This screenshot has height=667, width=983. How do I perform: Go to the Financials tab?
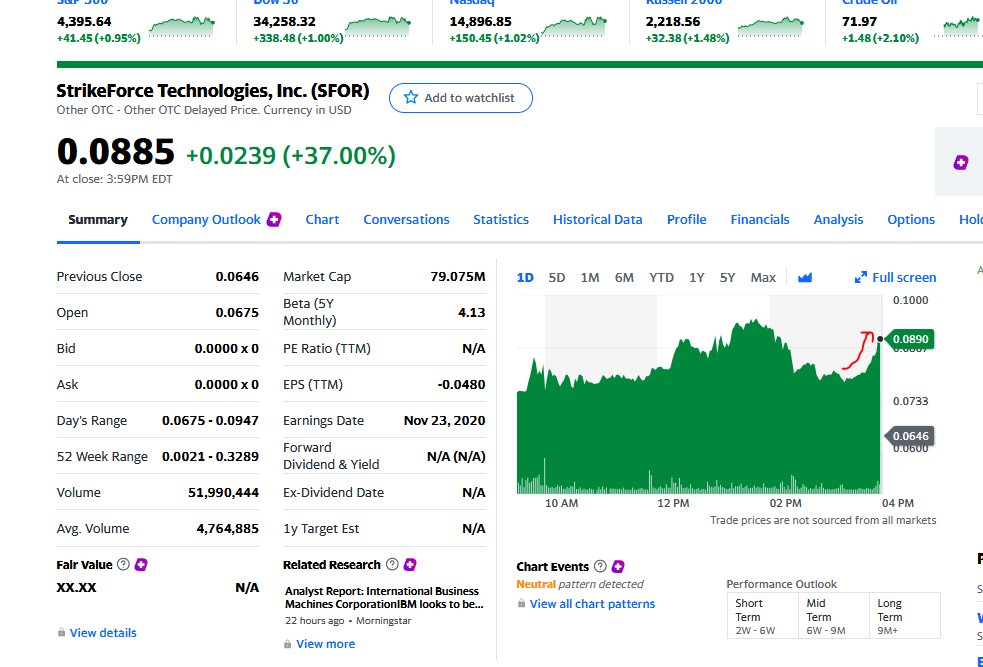pos(760,219)
